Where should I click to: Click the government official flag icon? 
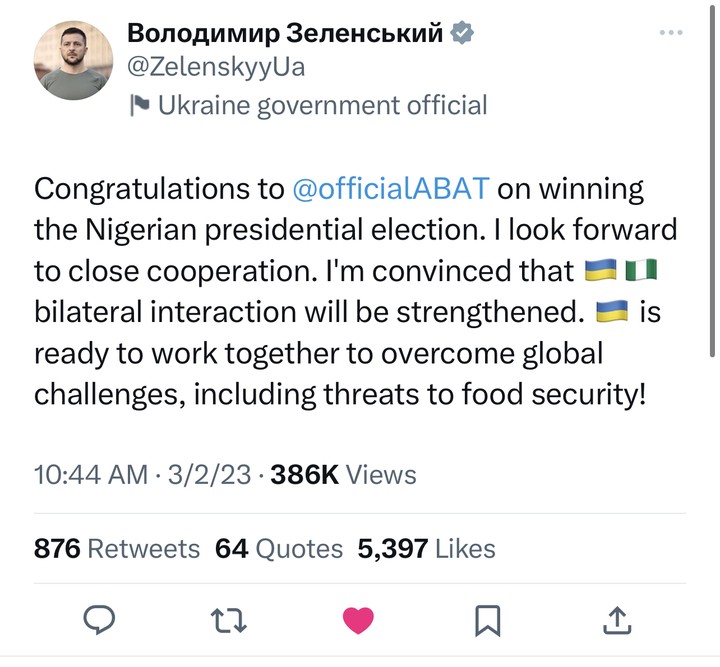click(x=141, y=104)
